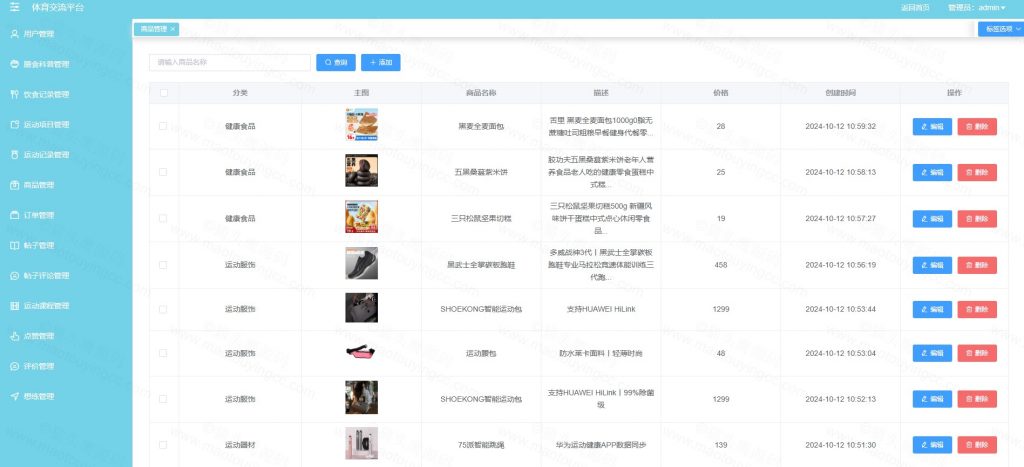Delete the 黑武士全掌碳板跑鞋 product

[977, 265]
